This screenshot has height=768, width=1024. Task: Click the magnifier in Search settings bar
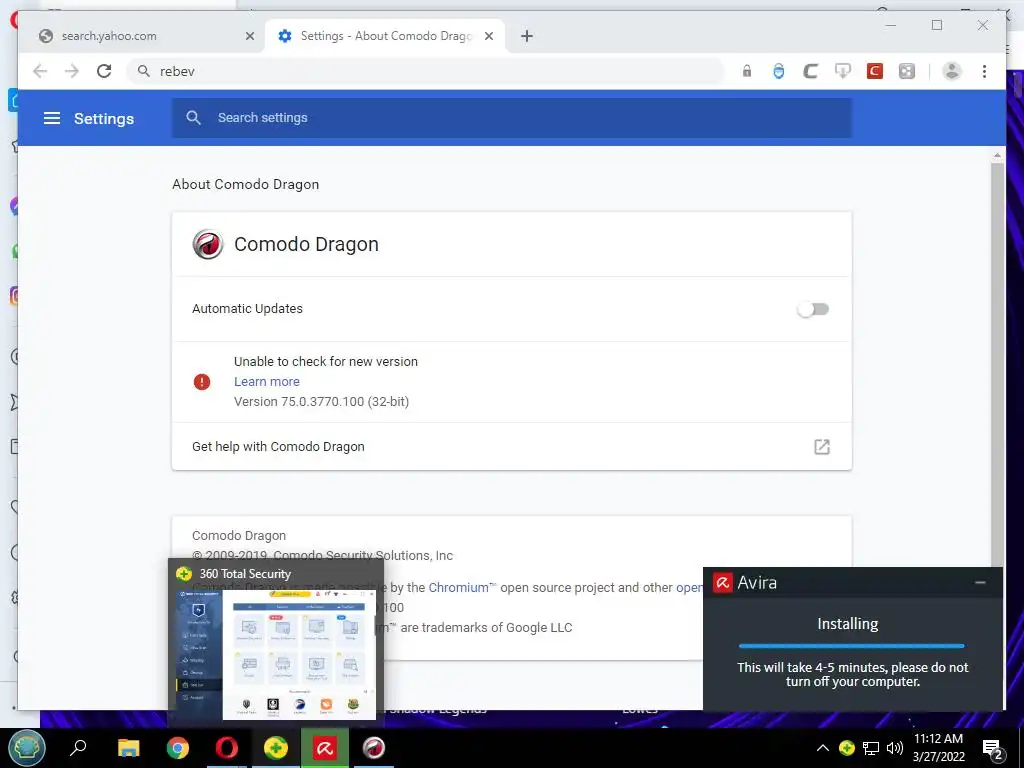coord(193,118)
